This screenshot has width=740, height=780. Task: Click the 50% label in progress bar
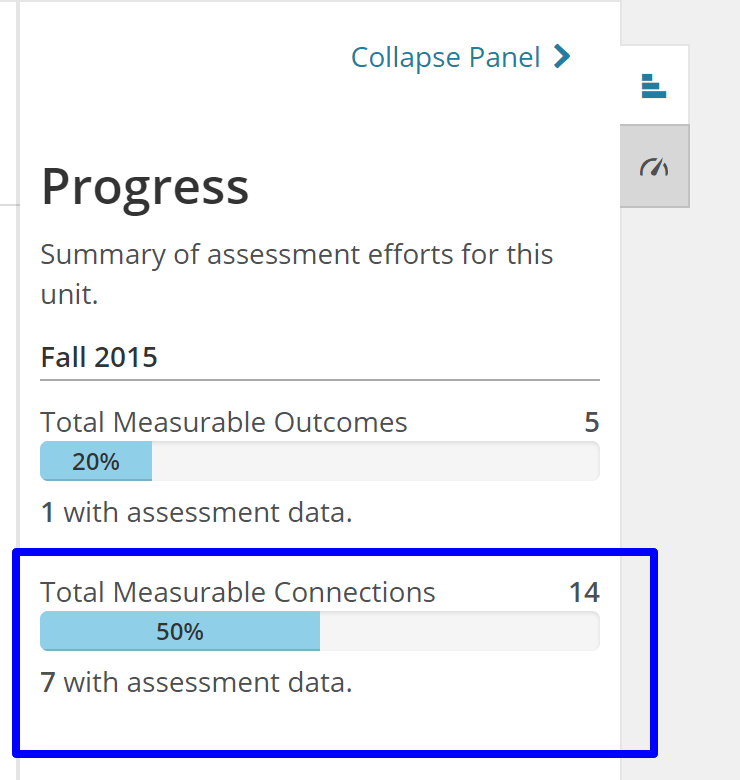pos(180,632)
